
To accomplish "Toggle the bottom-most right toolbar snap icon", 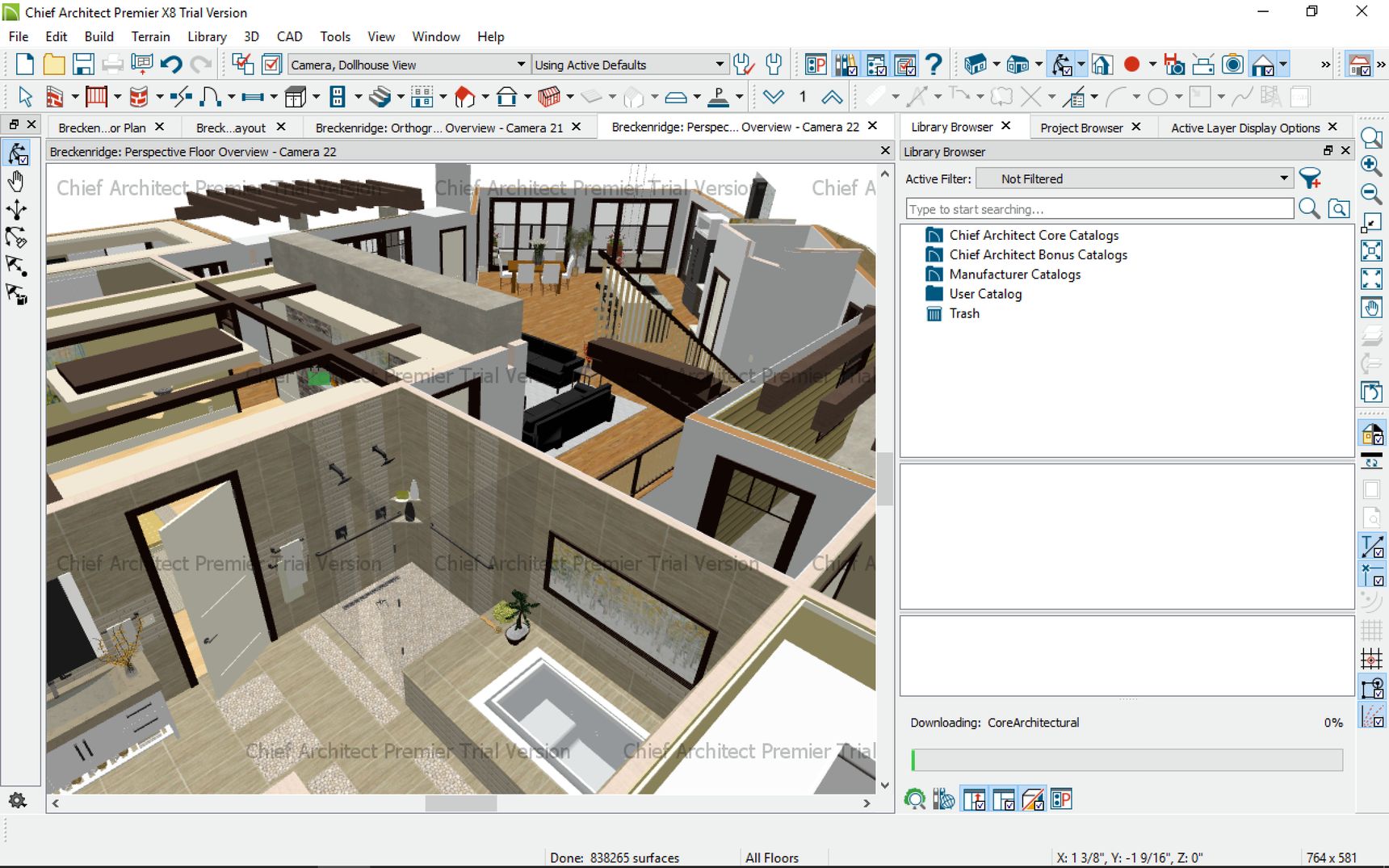I will coord(1371,716).
